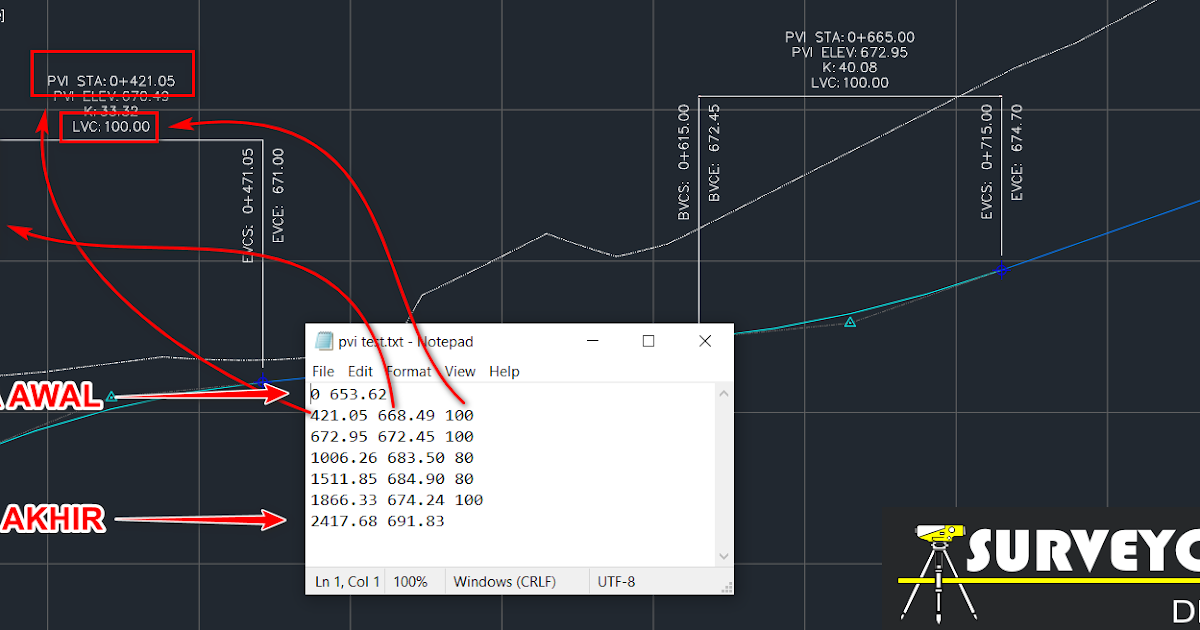Click the Ln 1, Col 1 status indicator
This screenshot has height=630, width=1200.
coord(345,581)
